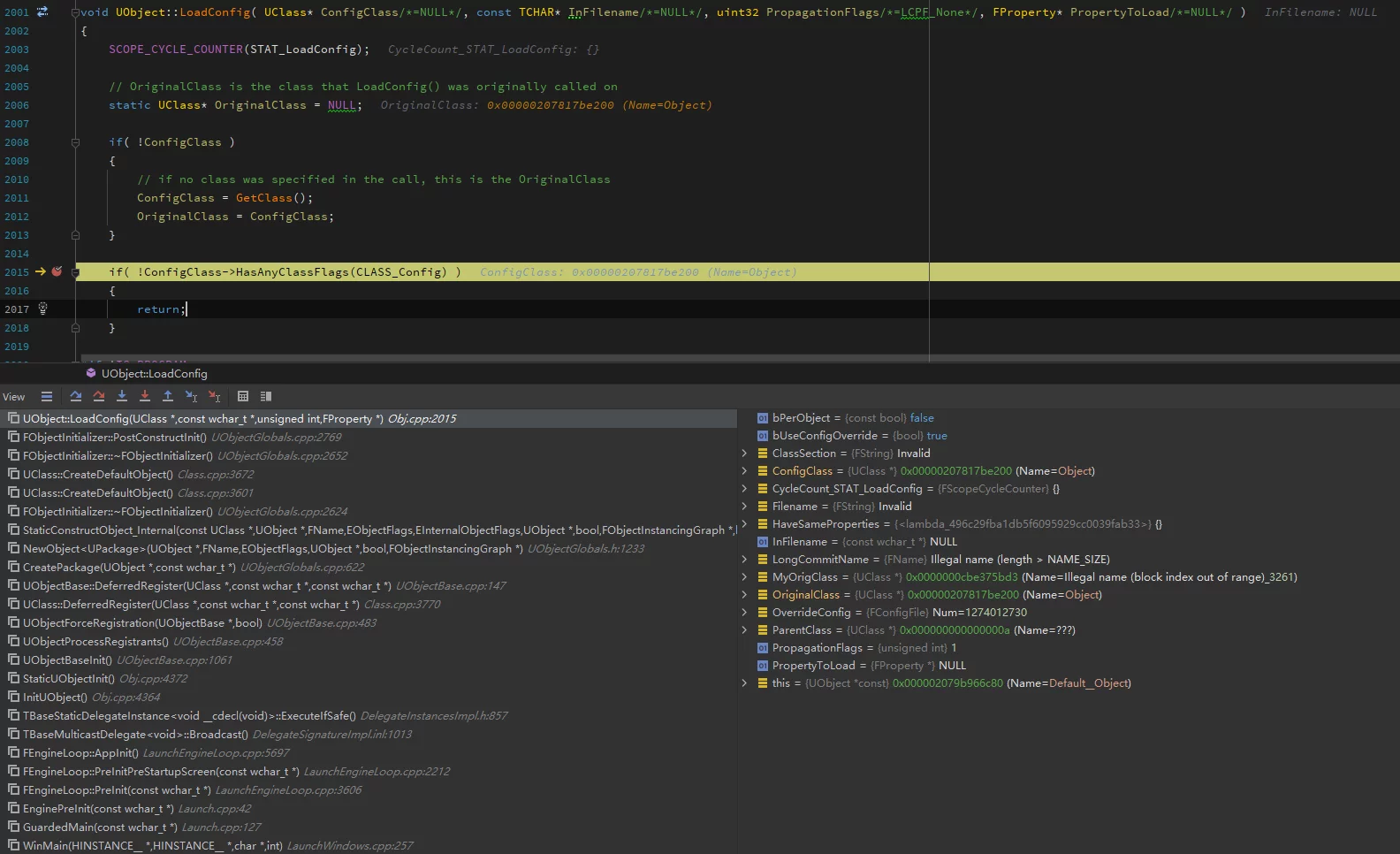Collapse the fold marker on line 2015
Image resolution: width=1400 pixels, height=854 pixels.
75,272
